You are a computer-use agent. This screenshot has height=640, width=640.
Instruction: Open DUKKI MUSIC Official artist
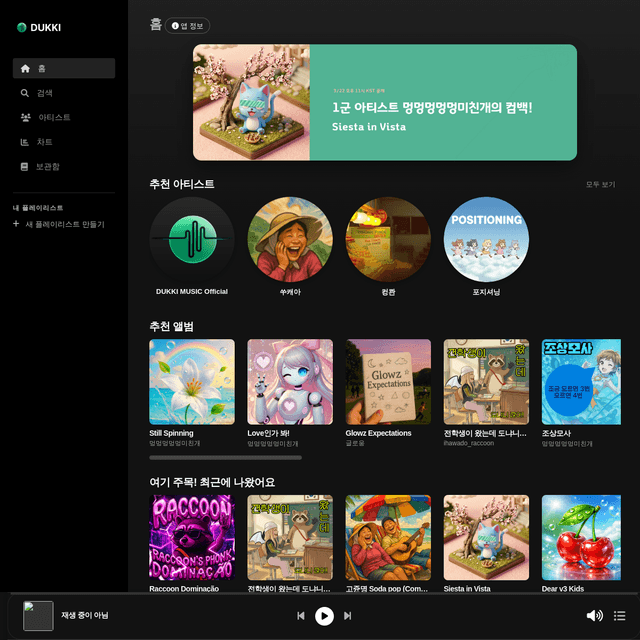[x=192, y=239]
